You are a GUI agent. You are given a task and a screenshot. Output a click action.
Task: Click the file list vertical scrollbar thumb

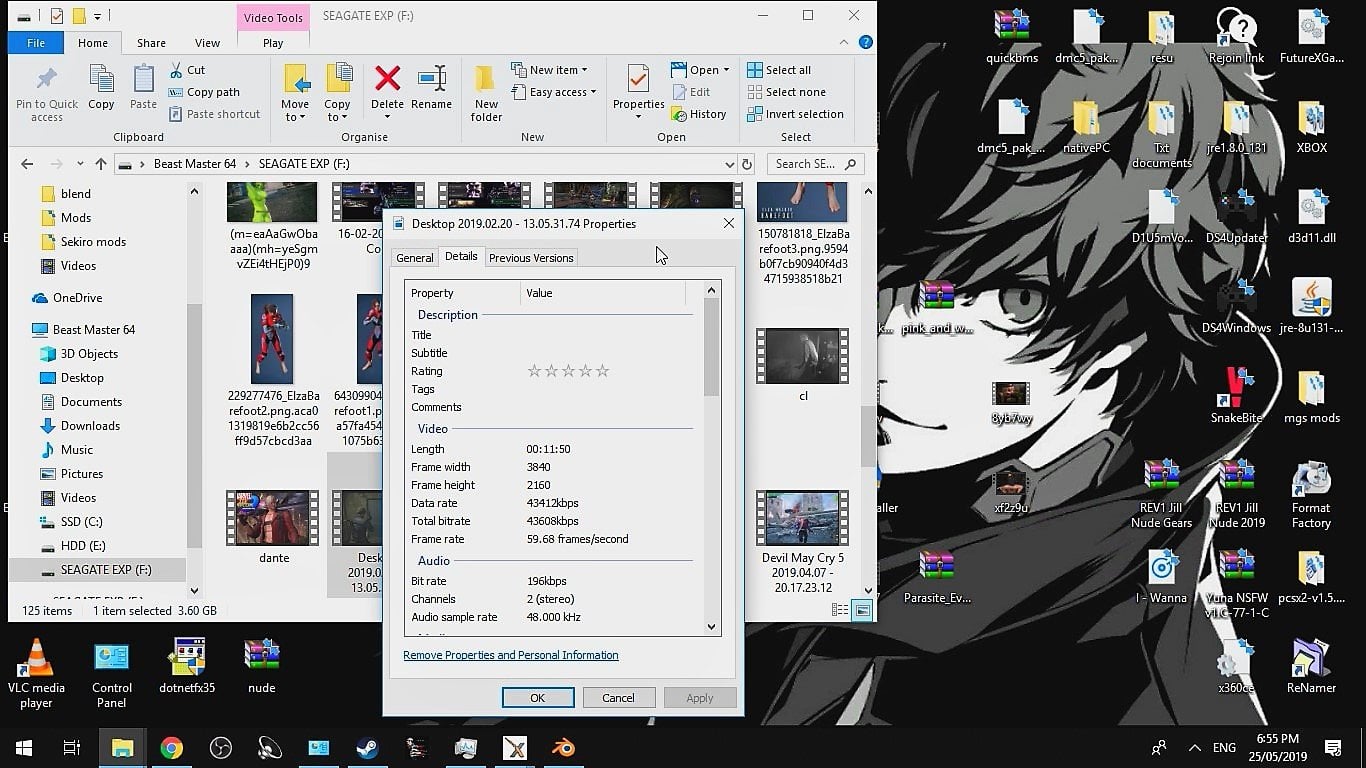[x=867, y=435]
